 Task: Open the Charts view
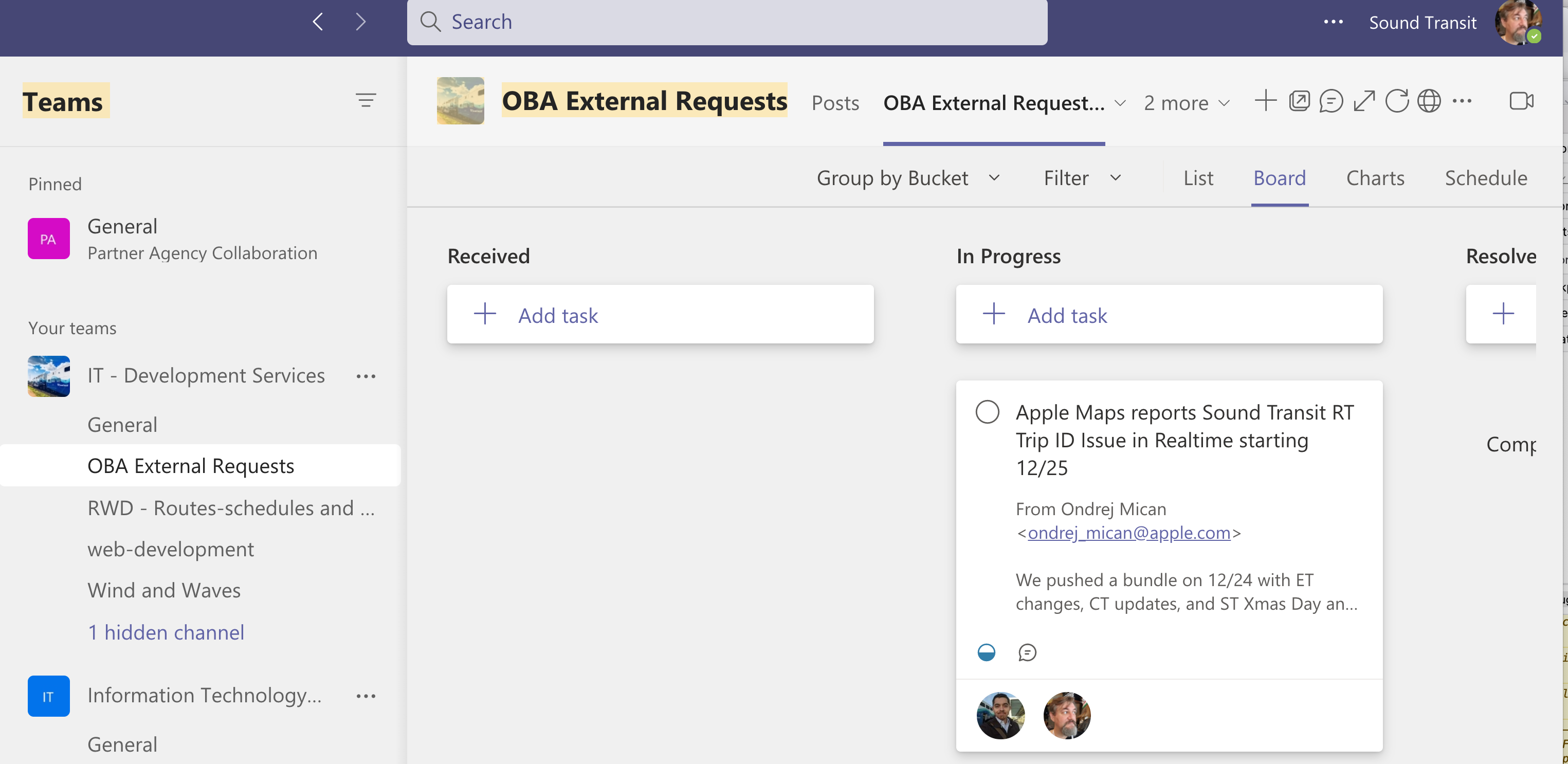[1375, 178]
